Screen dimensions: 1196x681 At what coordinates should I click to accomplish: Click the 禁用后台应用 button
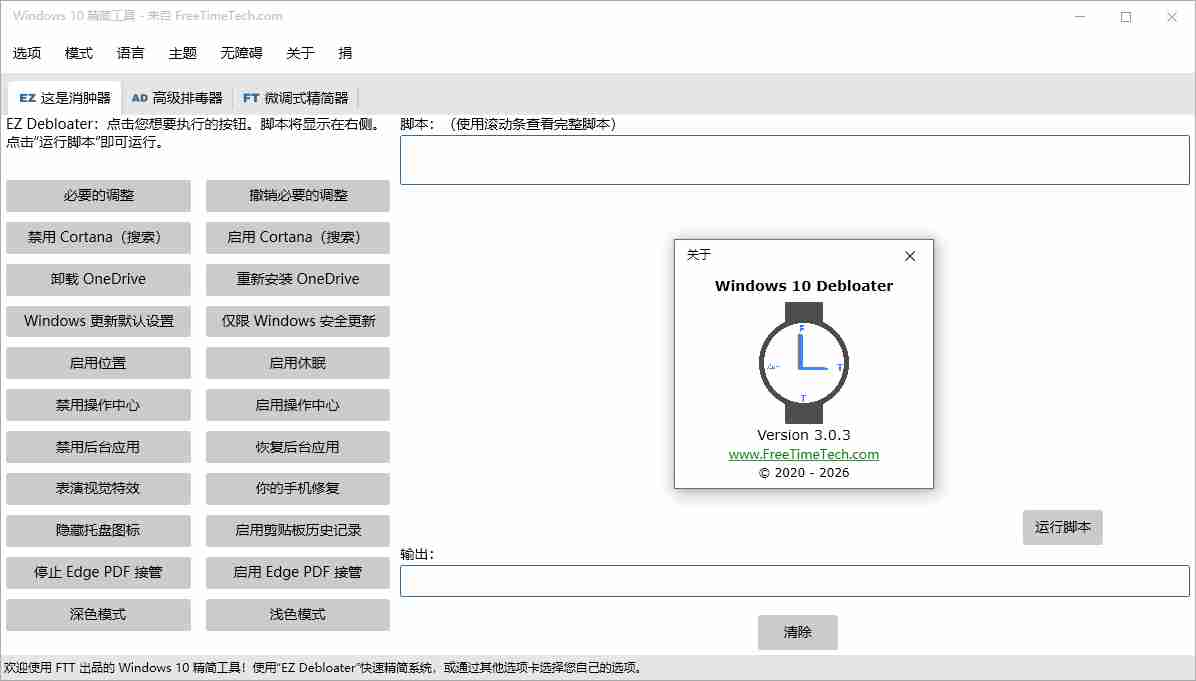click(98, 447)
